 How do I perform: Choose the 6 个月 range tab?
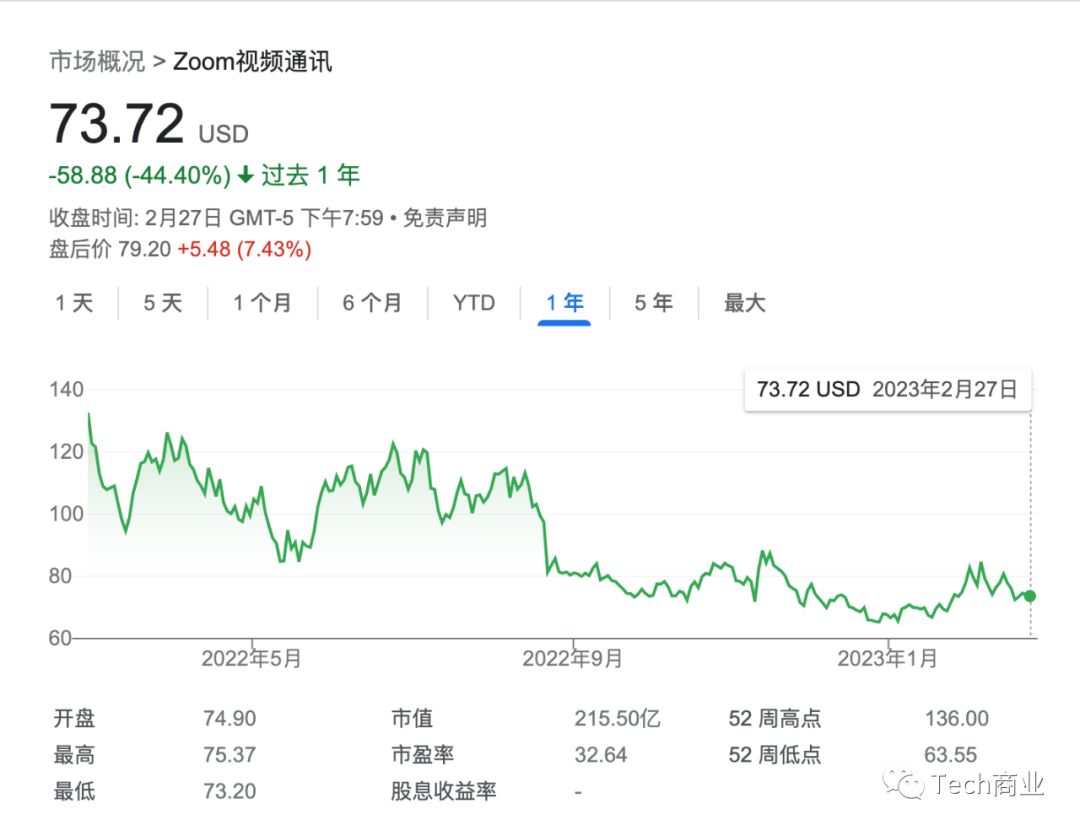pos(372,303)
